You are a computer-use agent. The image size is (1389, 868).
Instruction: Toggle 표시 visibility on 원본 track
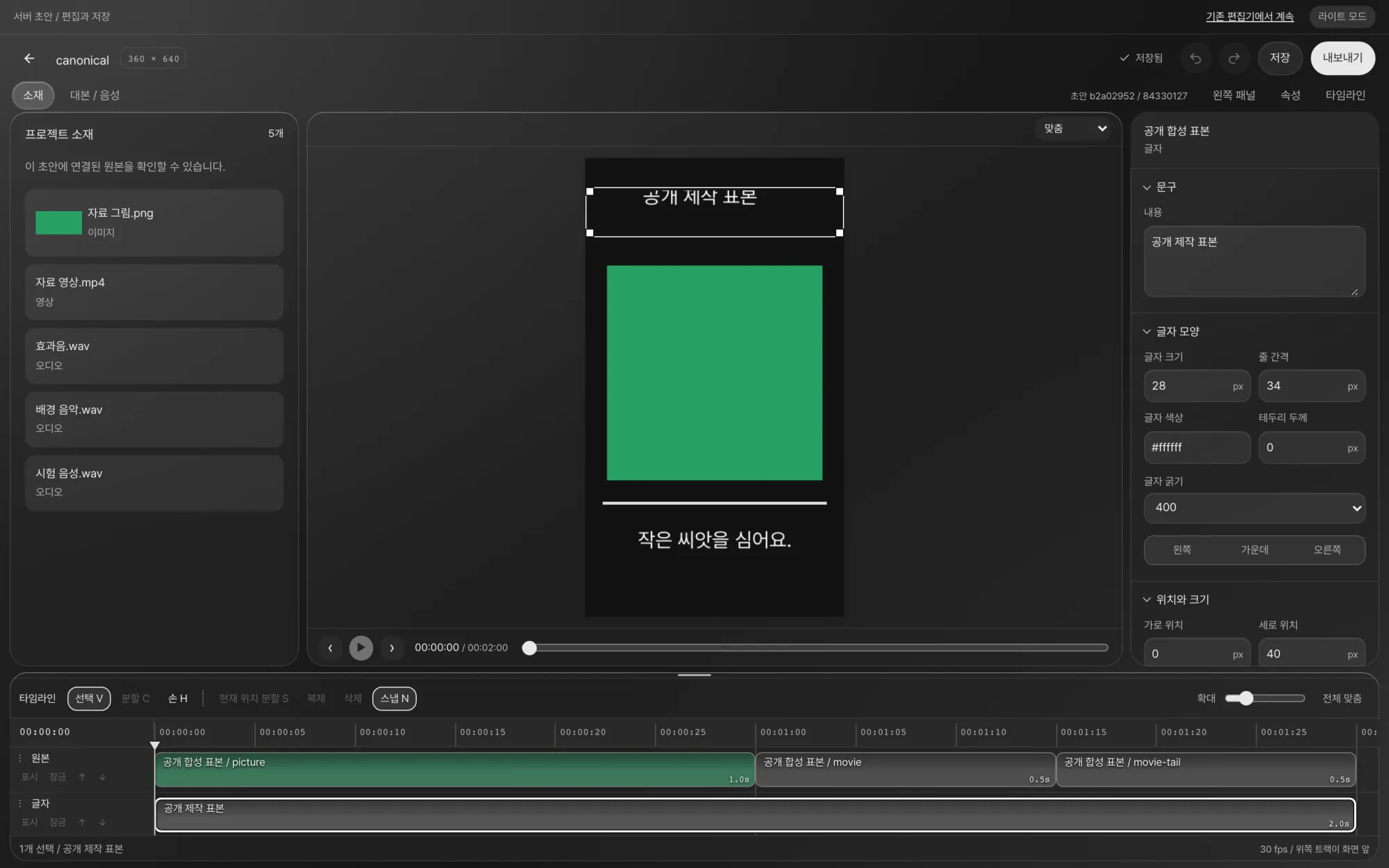30,777
